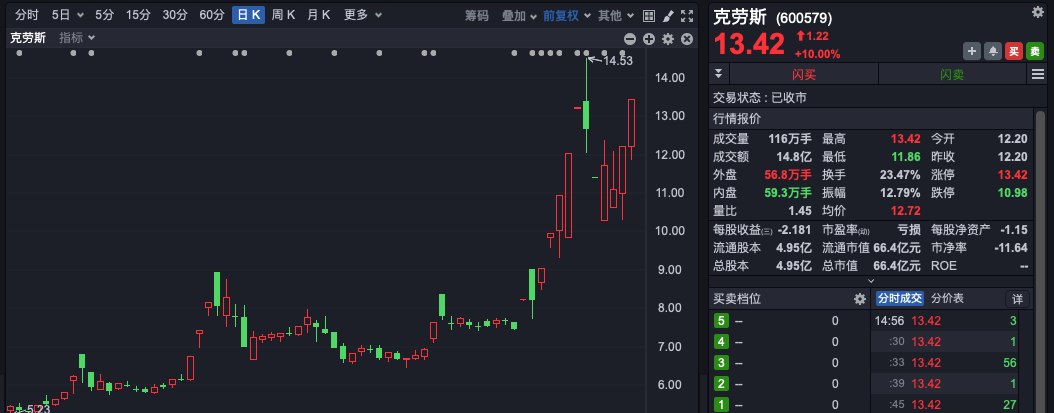Collapse panel with double-arrow icon
Image resolution: width=1054 pixels, height=413 pixels.
[x=718, y=73]
